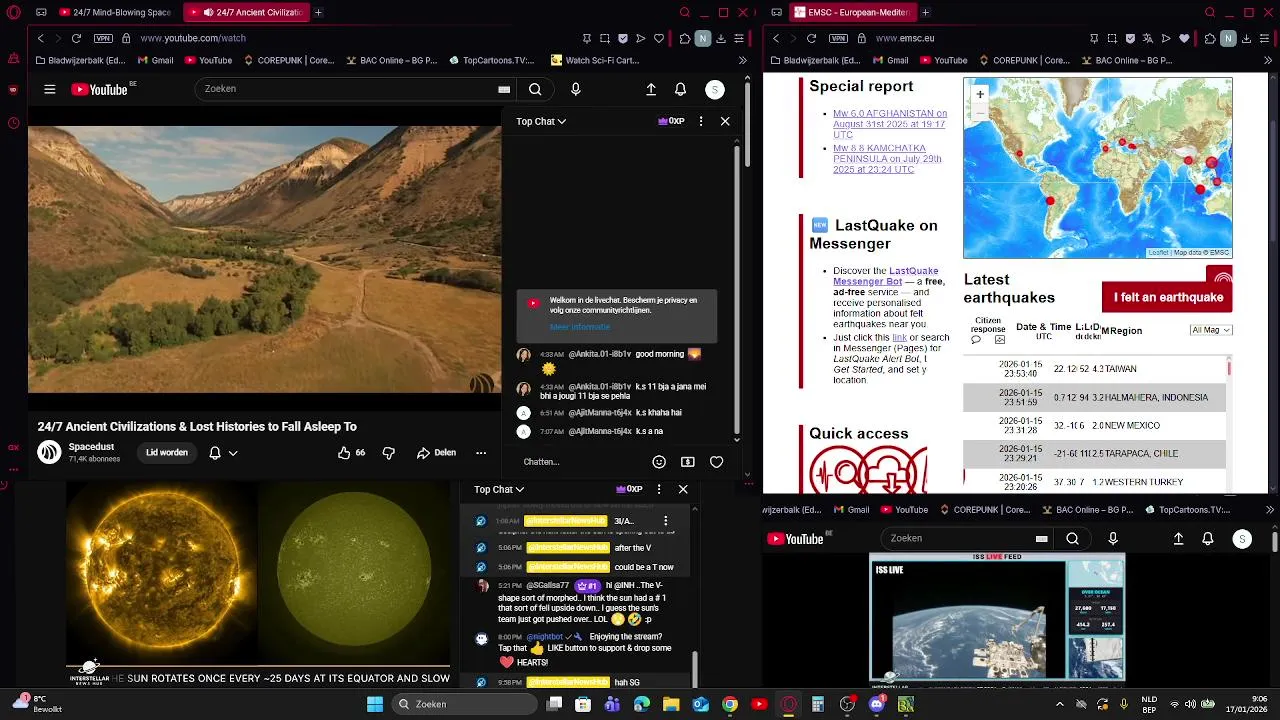Open Super Chat purchase icon next to emoji

(x=688, y=462)
